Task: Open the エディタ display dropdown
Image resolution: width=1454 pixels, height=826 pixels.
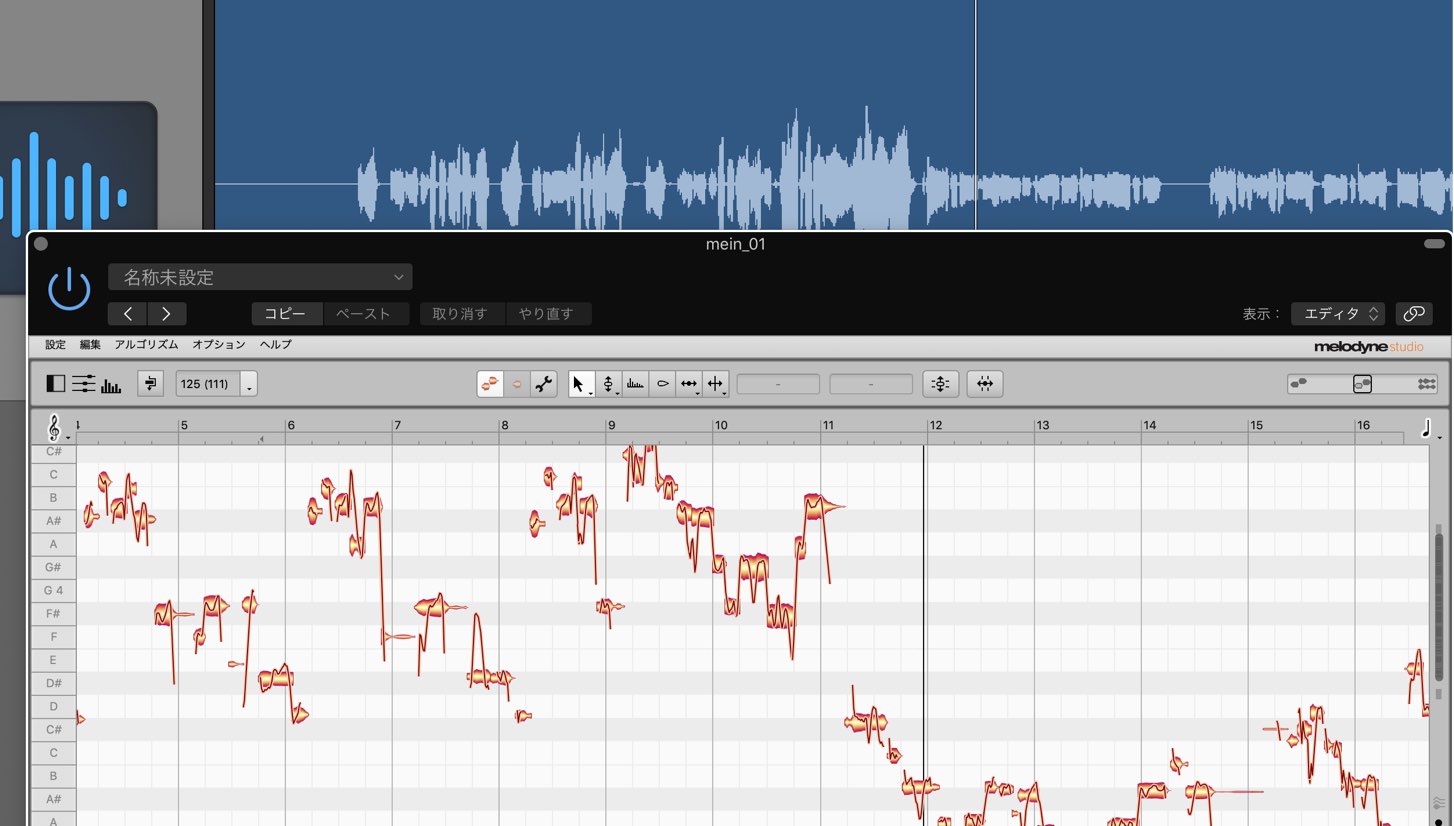Action: [1338, 314]
